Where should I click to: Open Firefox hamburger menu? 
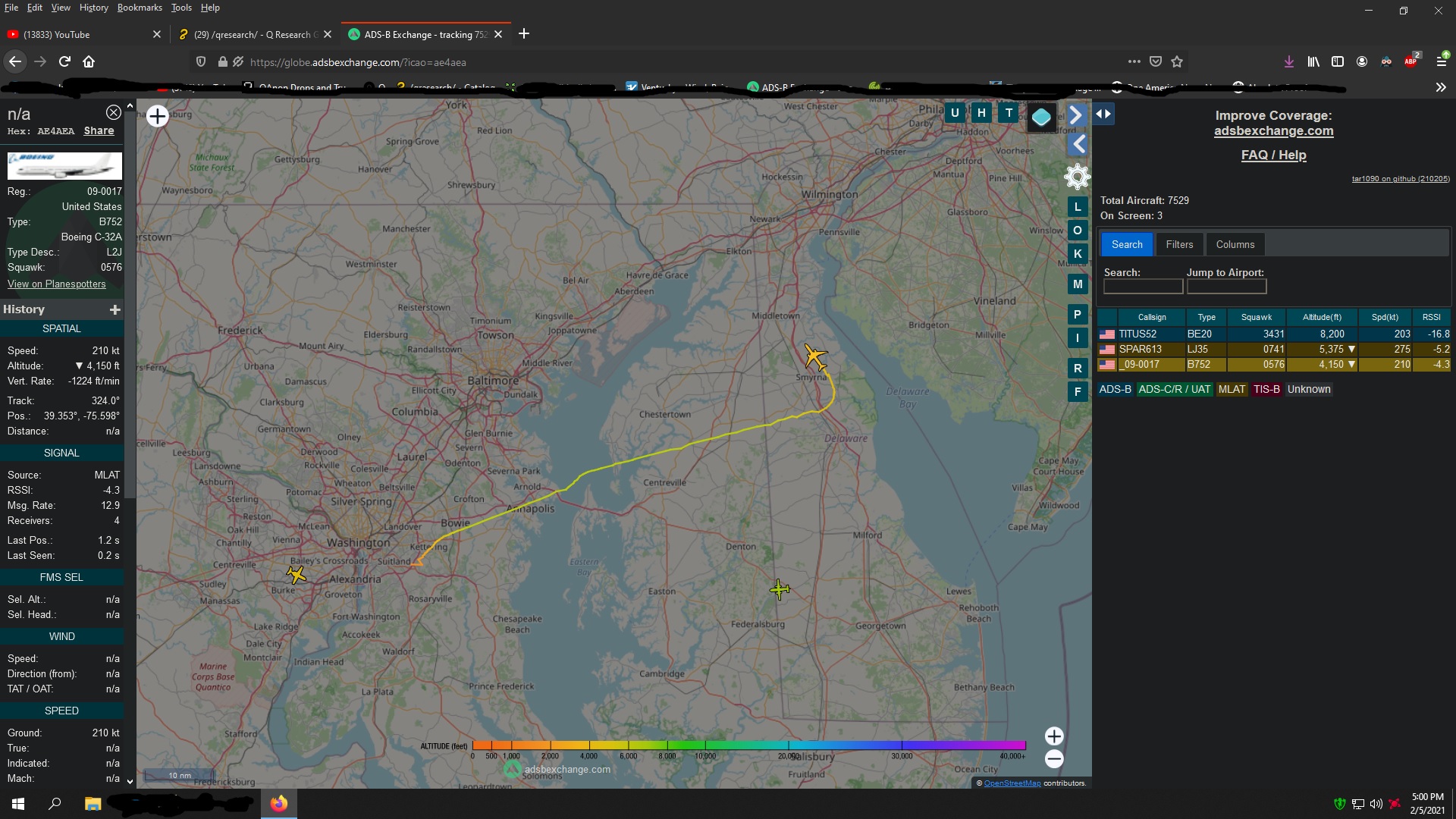coord(1442,61)
